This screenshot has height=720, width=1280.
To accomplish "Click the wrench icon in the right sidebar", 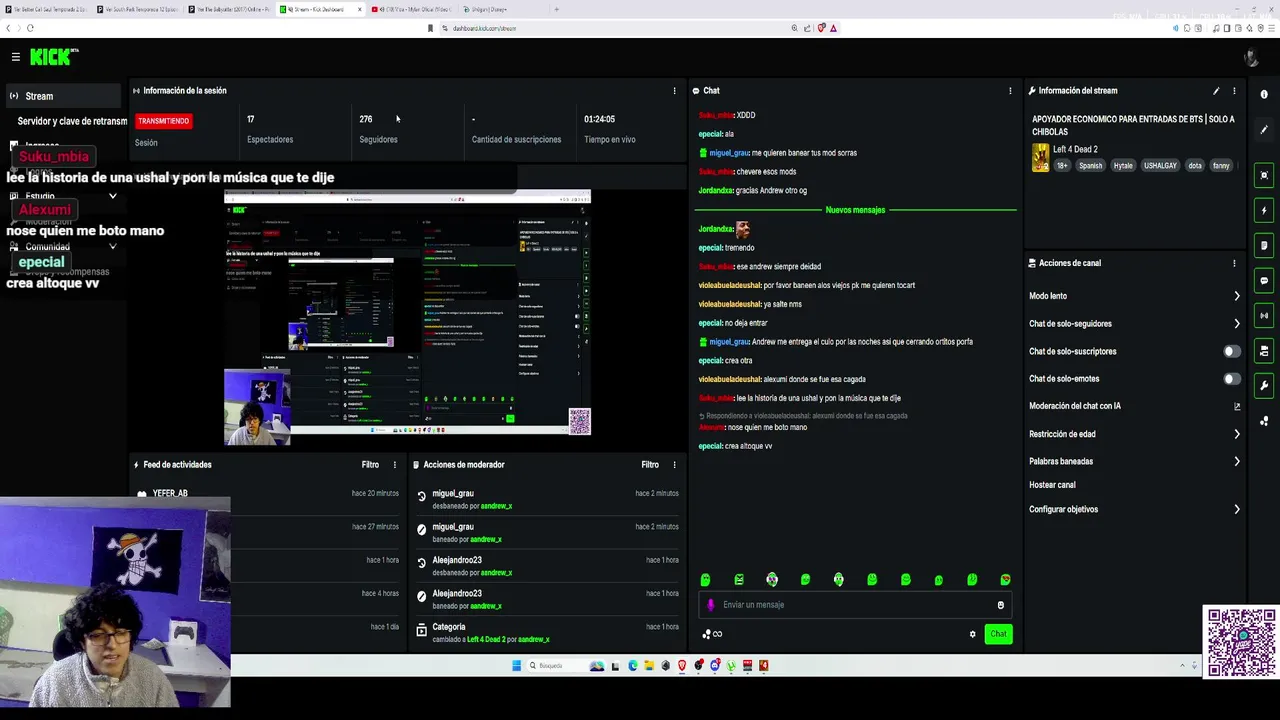I will [1264, 385].
